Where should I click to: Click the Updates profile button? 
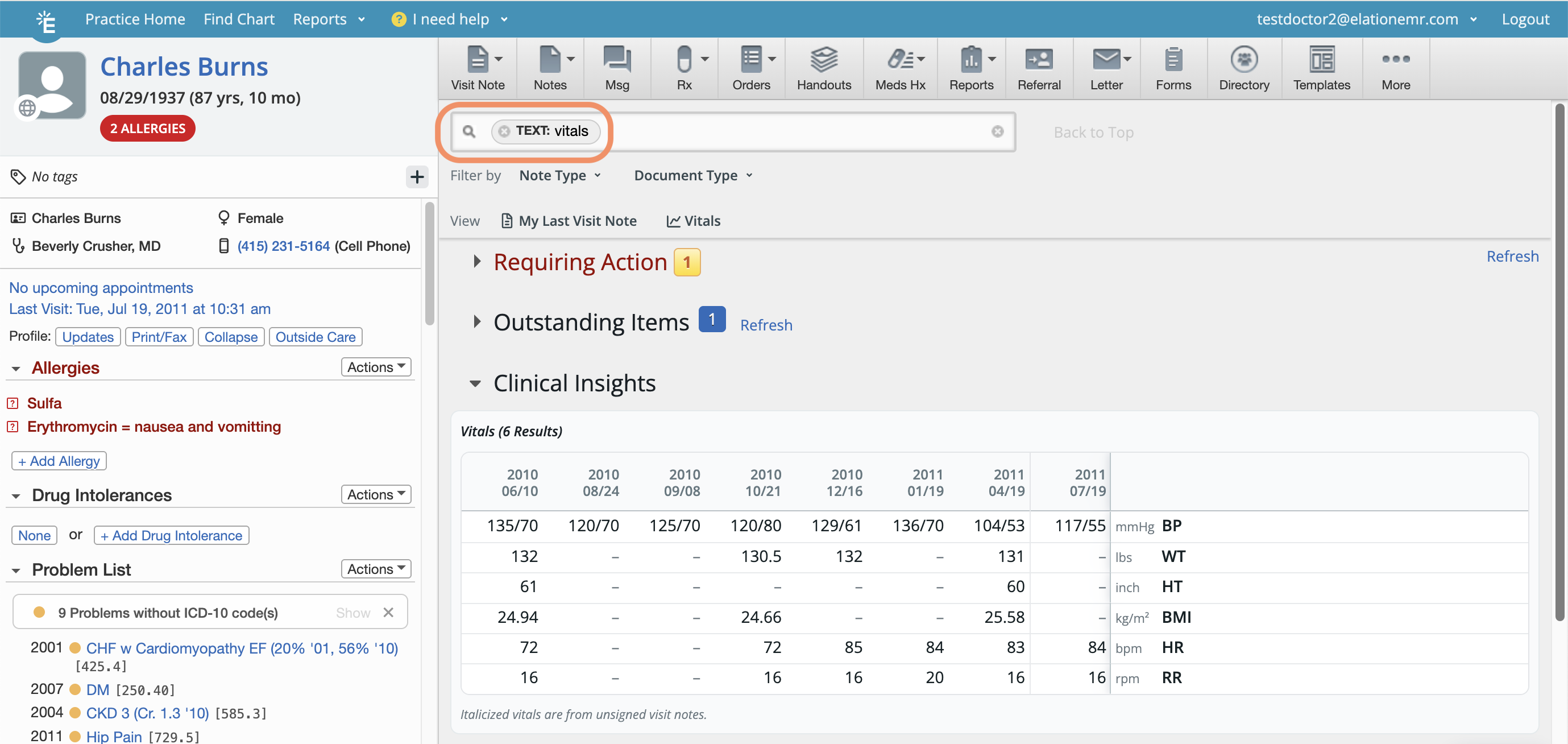point(88,337)
